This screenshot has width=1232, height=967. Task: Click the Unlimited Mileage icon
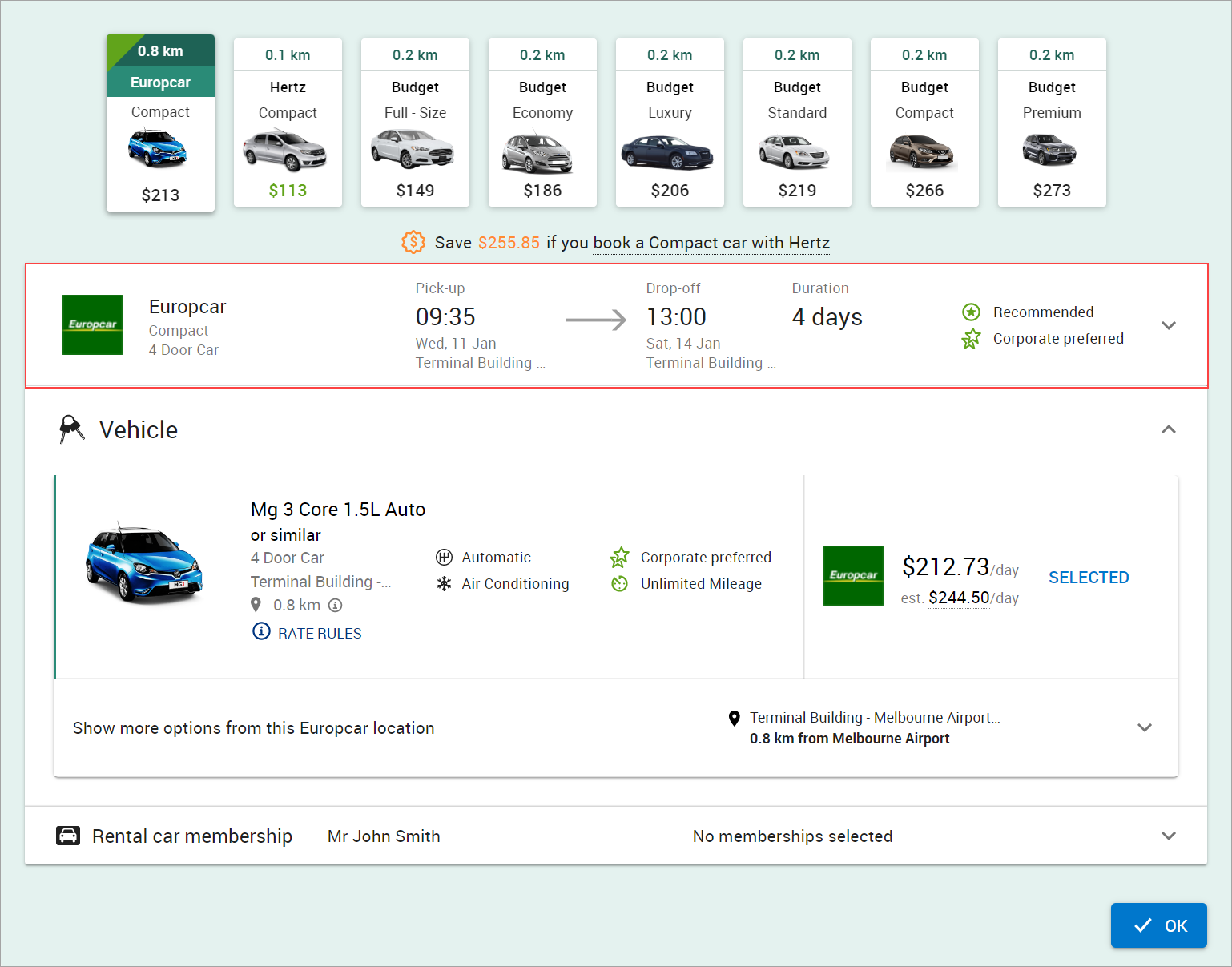tap(619, 584)
